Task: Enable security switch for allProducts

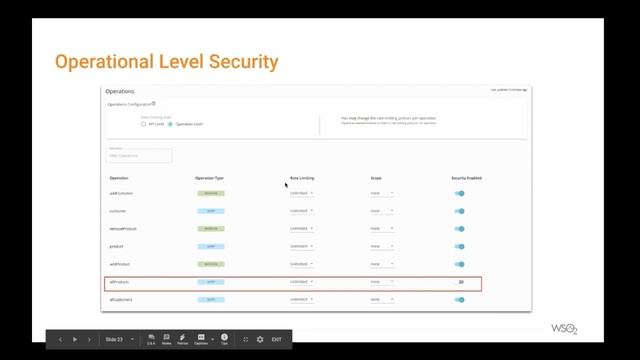Action: (x=460, y=282)
